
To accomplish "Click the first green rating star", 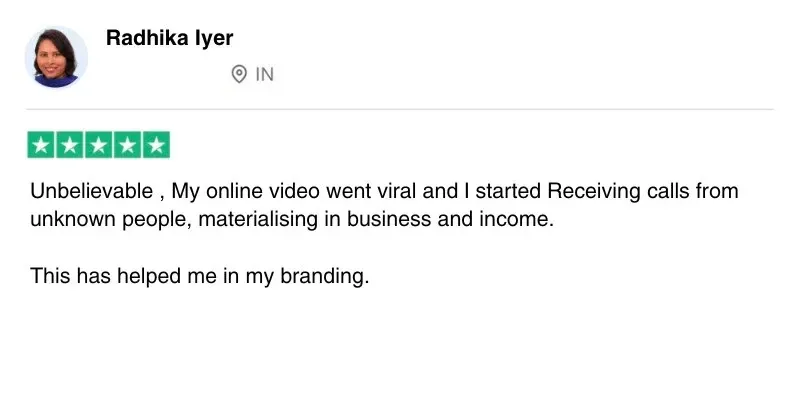I will coord(42,145).
